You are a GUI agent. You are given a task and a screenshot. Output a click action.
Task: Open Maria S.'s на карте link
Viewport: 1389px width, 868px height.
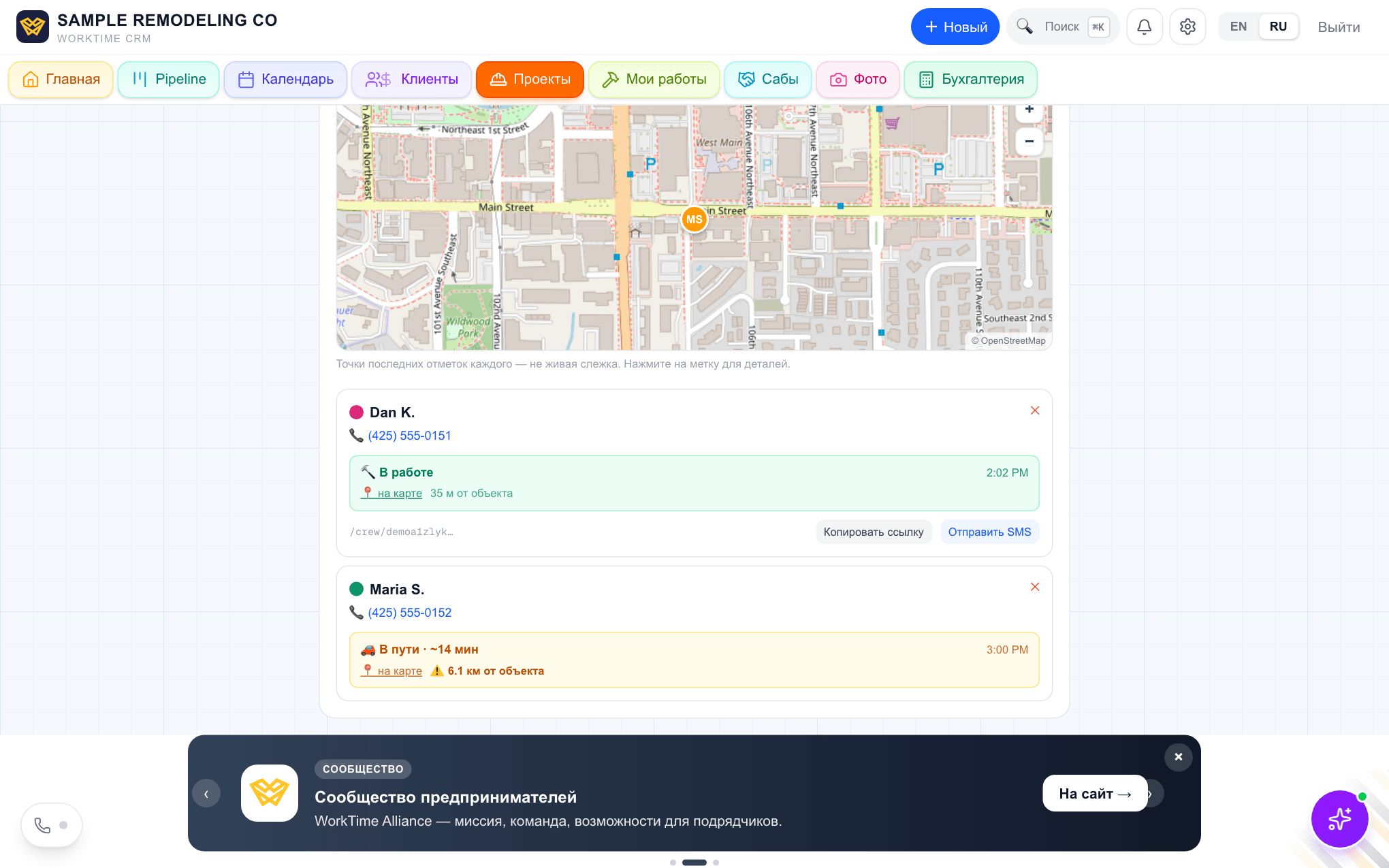(x=392, y=671)
